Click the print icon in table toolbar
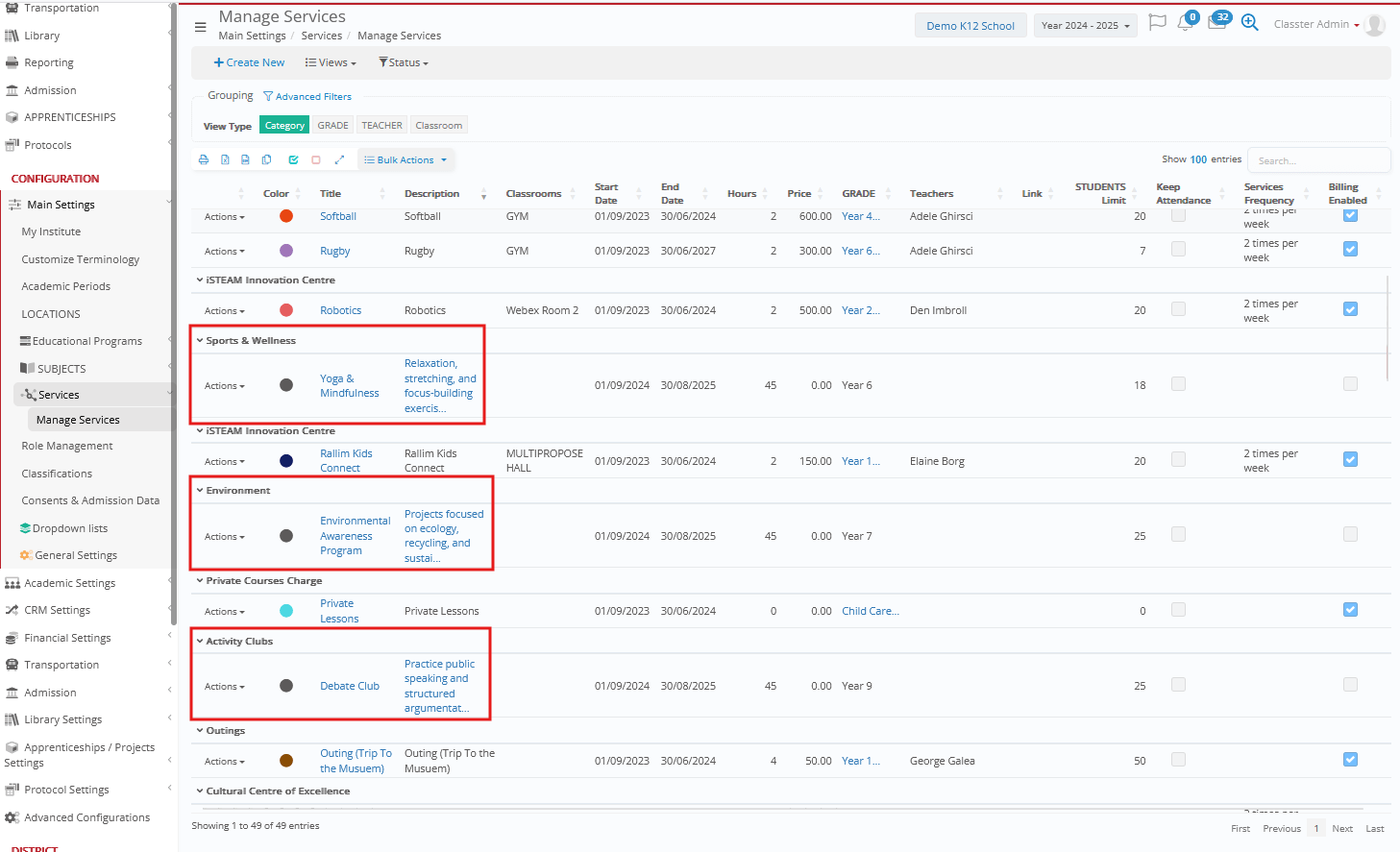Image resolution: width=1400 pixels, height=852 pixels. pos(204,160)
